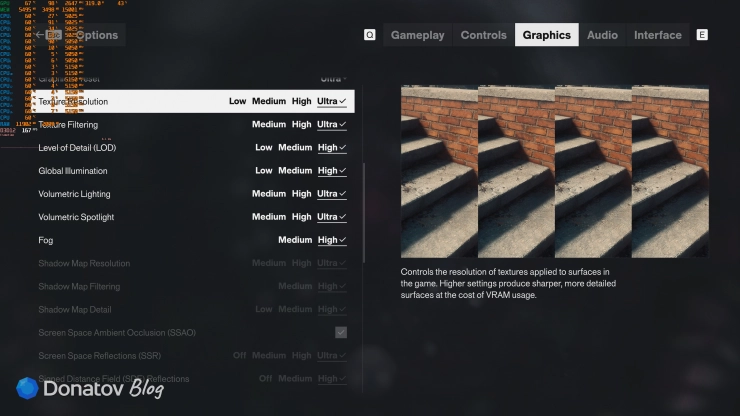
Task: Set Global Illumination to High
Action: coord(332,170)
